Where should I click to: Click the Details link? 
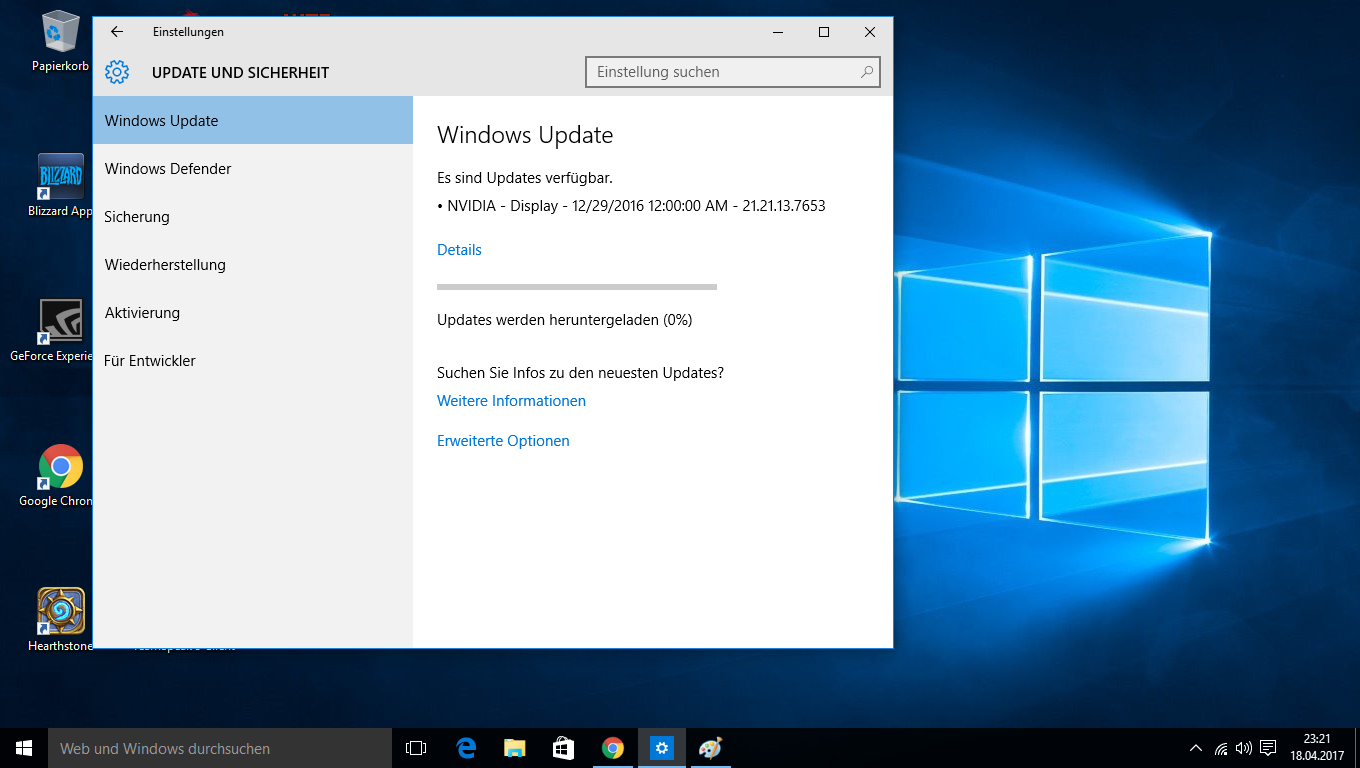[x=459, y=250]
